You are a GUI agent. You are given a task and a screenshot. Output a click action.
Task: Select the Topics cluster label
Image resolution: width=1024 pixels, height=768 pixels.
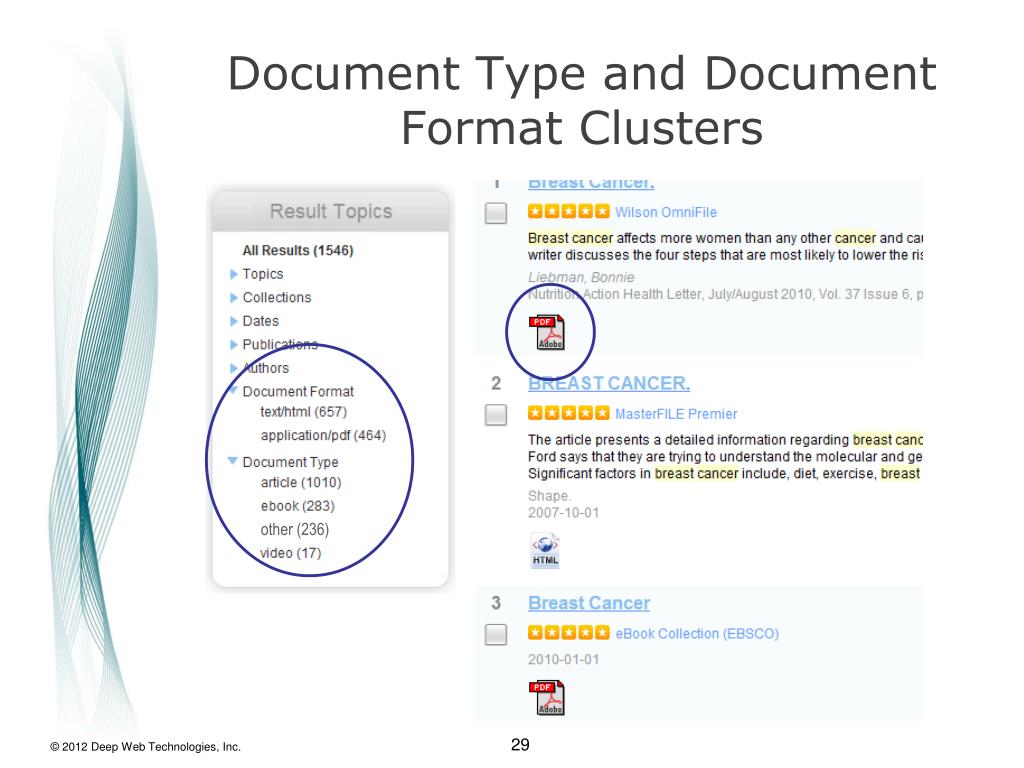[x=263, y=274]
